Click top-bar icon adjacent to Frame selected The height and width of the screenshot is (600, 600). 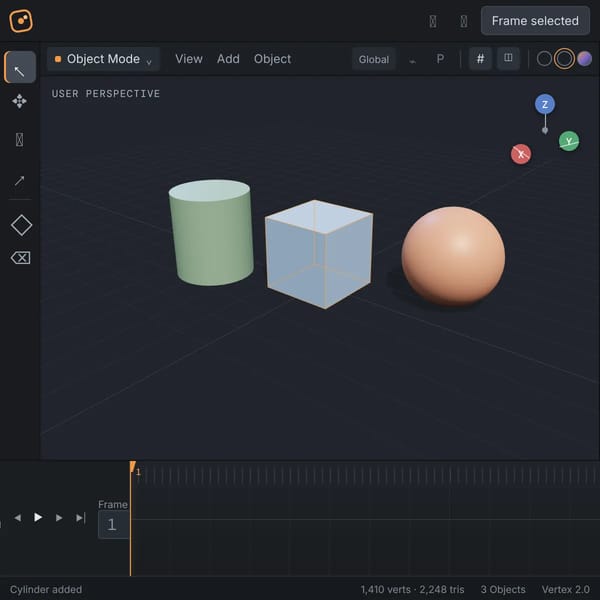click(x=464, y=21)
